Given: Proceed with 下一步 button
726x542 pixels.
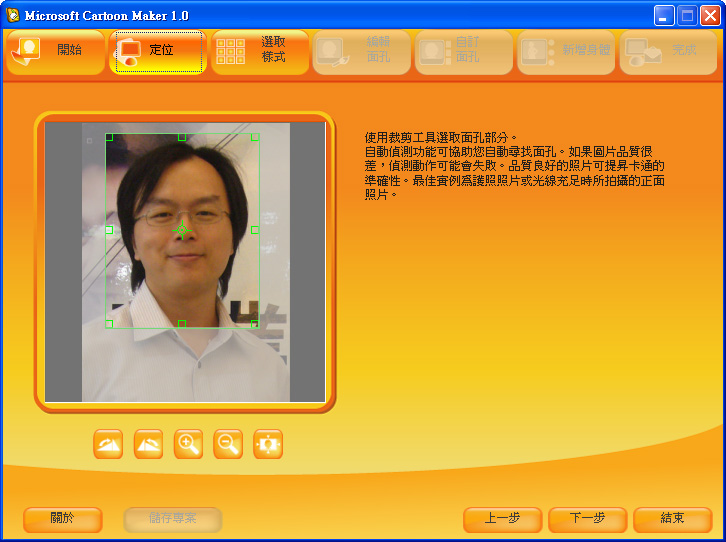Looking at the screenshot, I should [x=588, y=520].
